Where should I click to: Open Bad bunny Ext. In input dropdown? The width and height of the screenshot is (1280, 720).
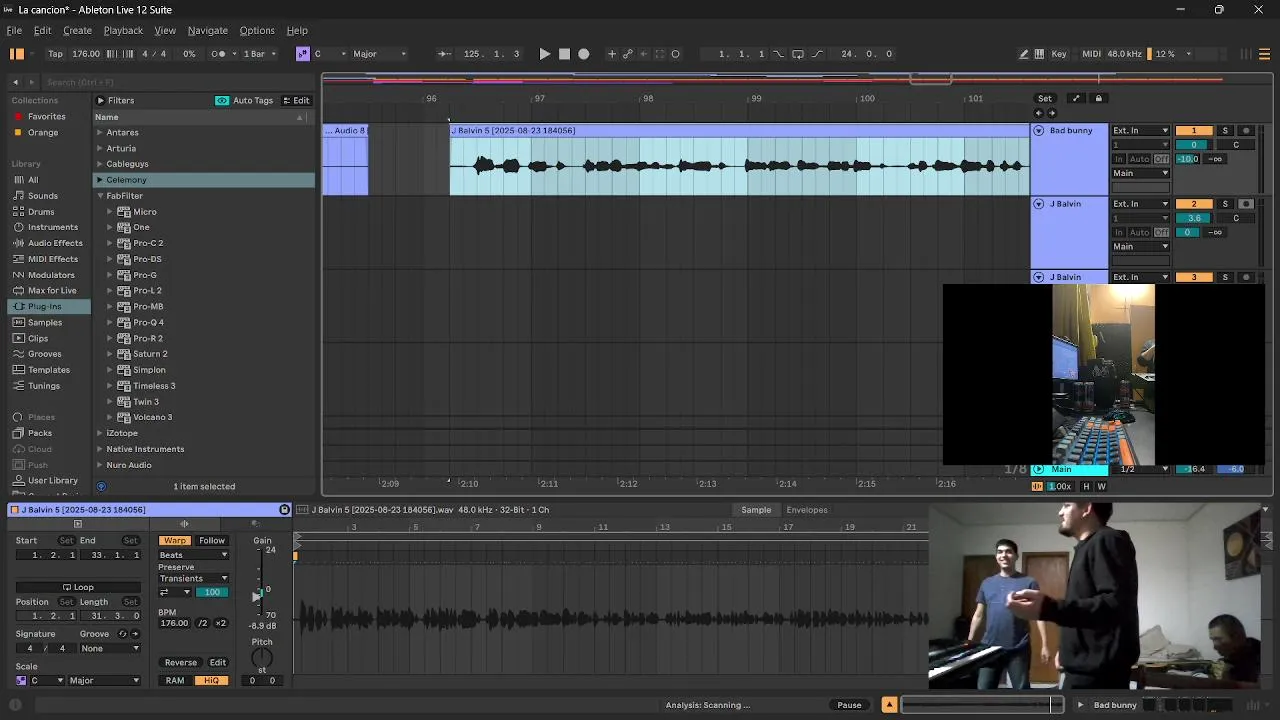tap(1140, 131)
